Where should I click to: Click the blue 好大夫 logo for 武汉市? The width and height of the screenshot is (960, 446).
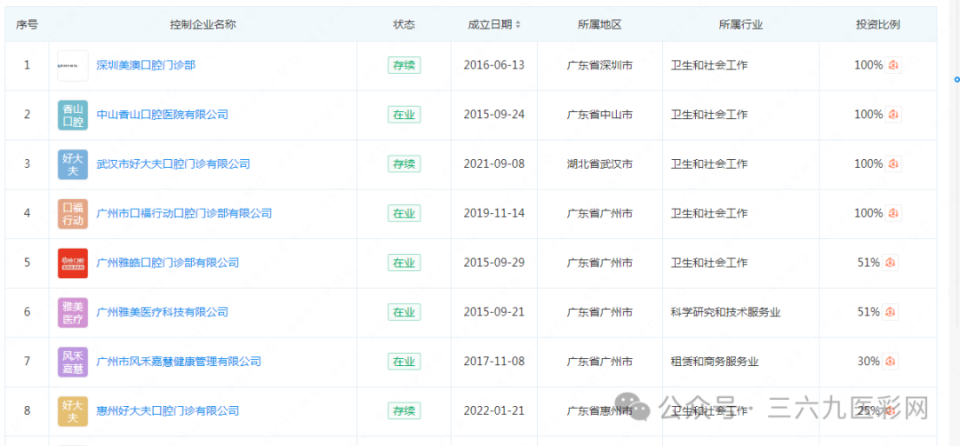pos(73,164)
